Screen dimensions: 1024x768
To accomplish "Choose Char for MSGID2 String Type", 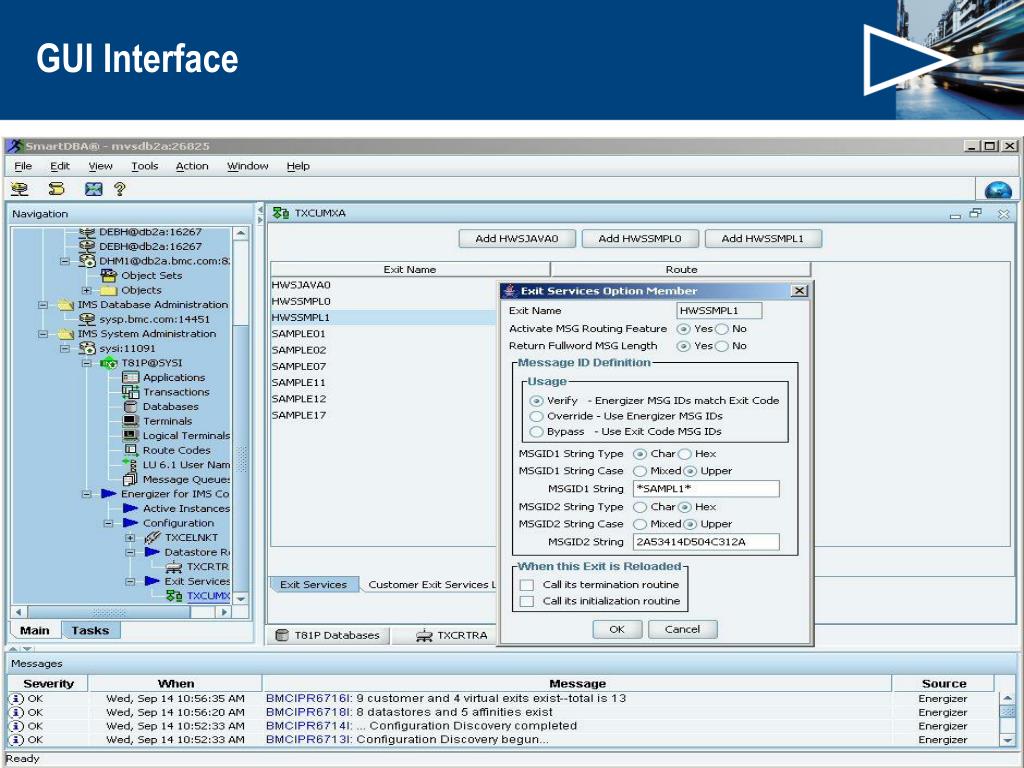I will 640,507.
